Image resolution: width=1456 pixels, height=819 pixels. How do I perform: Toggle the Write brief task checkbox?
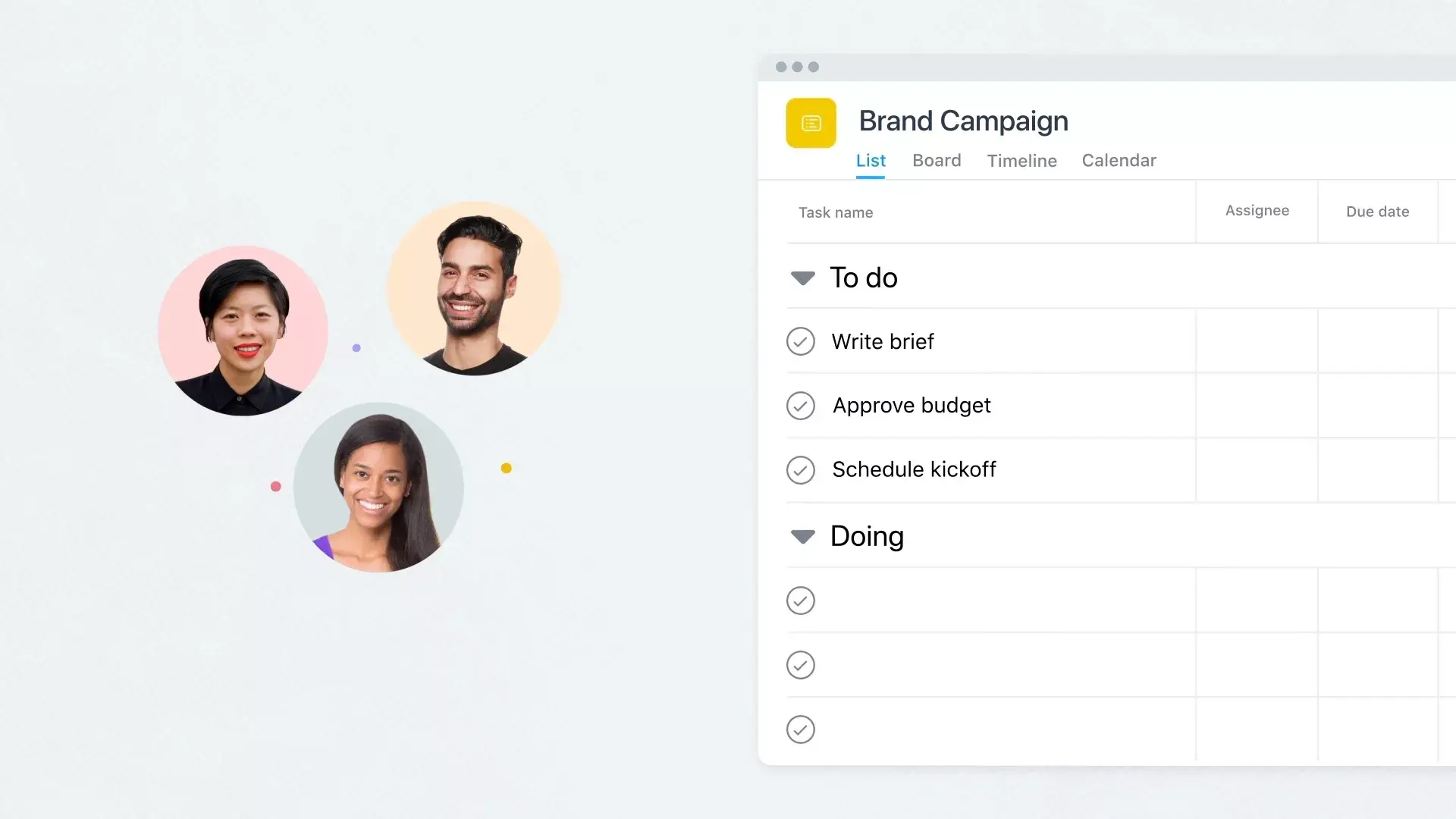(801, 341)
